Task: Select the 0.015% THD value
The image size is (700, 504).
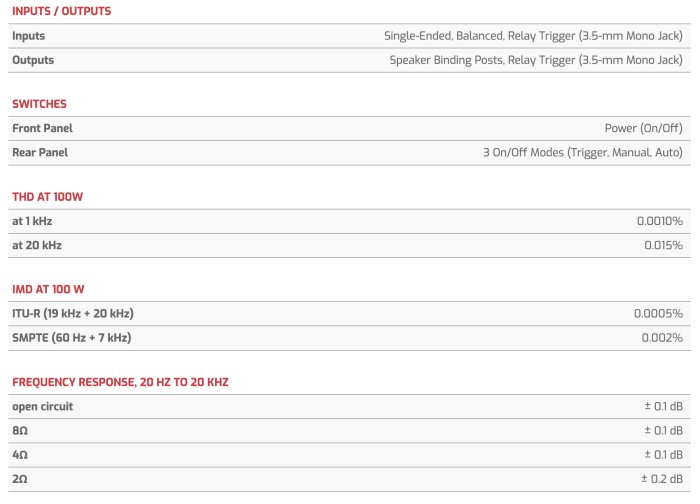Action: [x=662, y=245]
